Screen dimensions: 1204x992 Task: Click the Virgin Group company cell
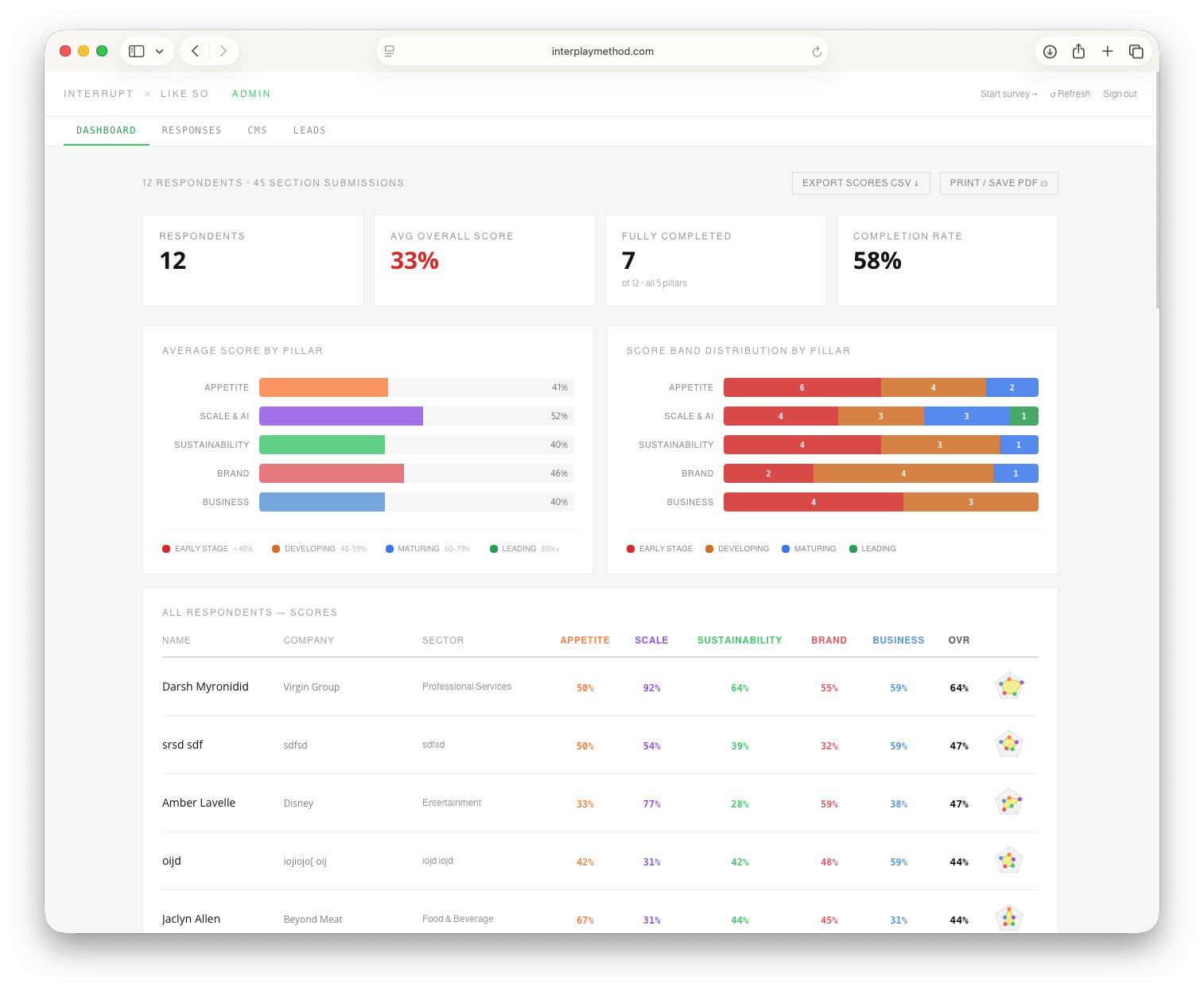coord(312,687)
